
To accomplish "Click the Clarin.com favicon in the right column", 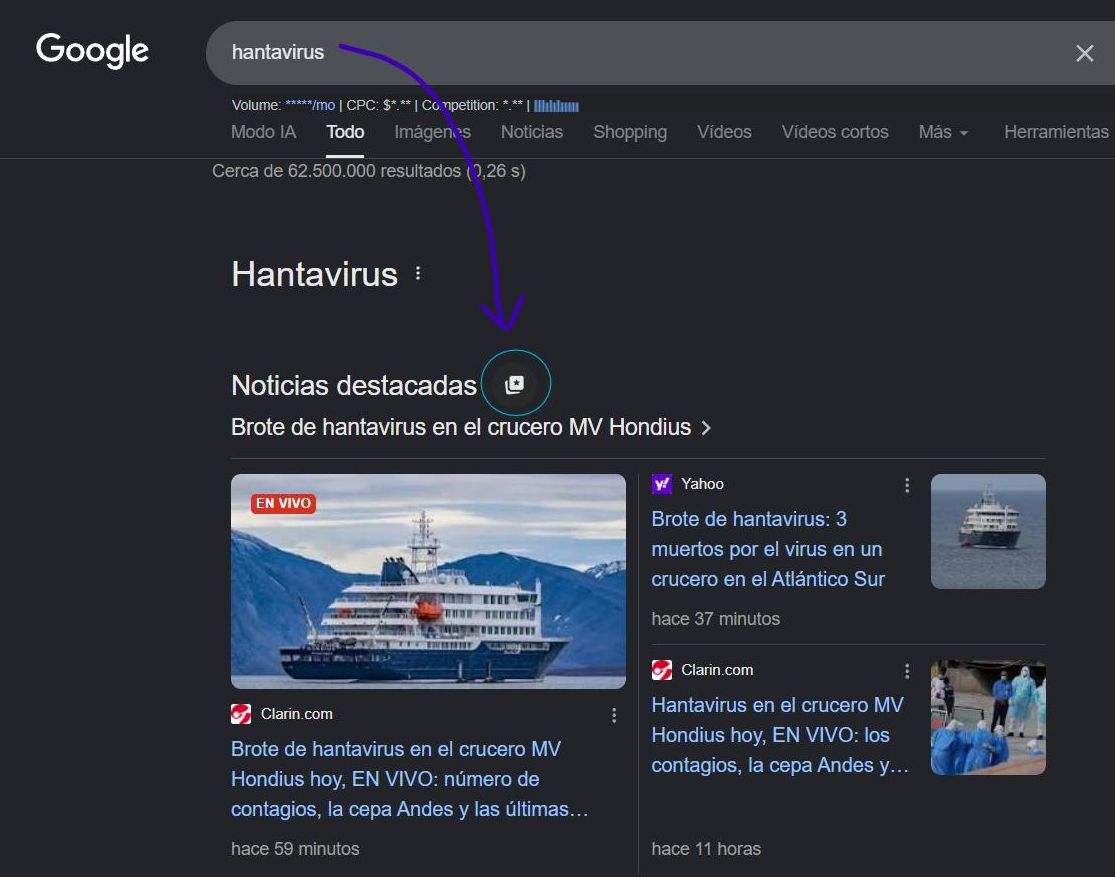I will (x=662, y=670).
